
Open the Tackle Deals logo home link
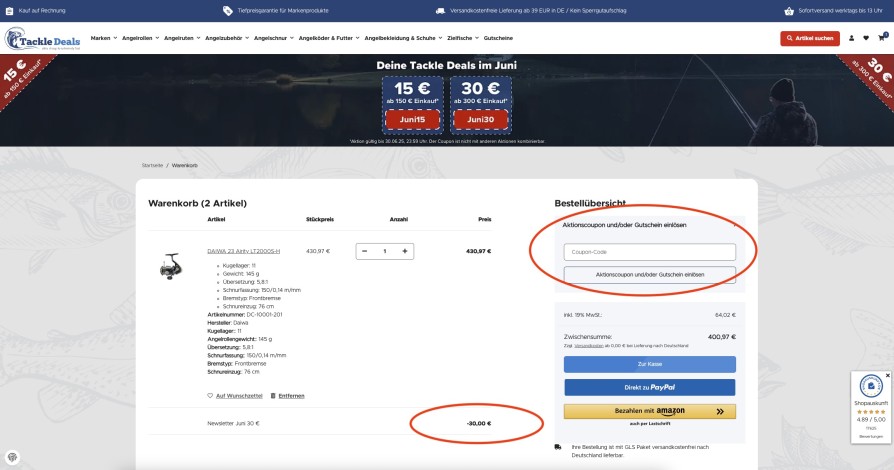[43, 39]
